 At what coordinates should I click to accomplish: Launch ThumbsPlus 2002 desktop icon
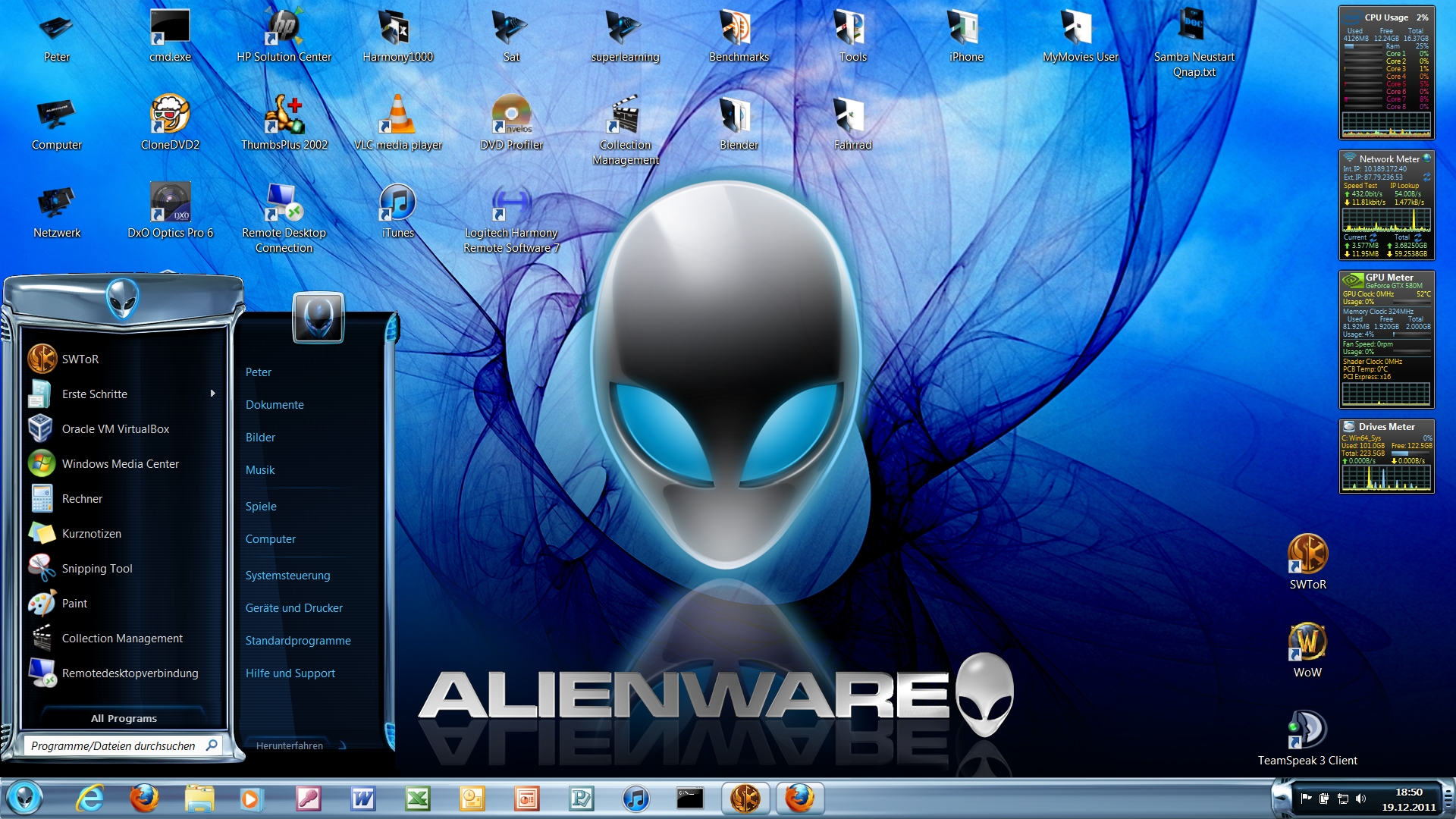284,124
